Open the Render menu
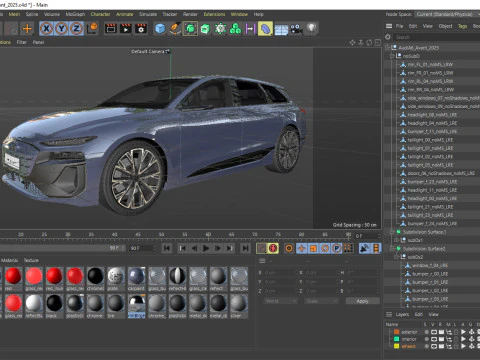Image resolution: width=480 pixels, height=360 pixels. [x=190, y=14]
